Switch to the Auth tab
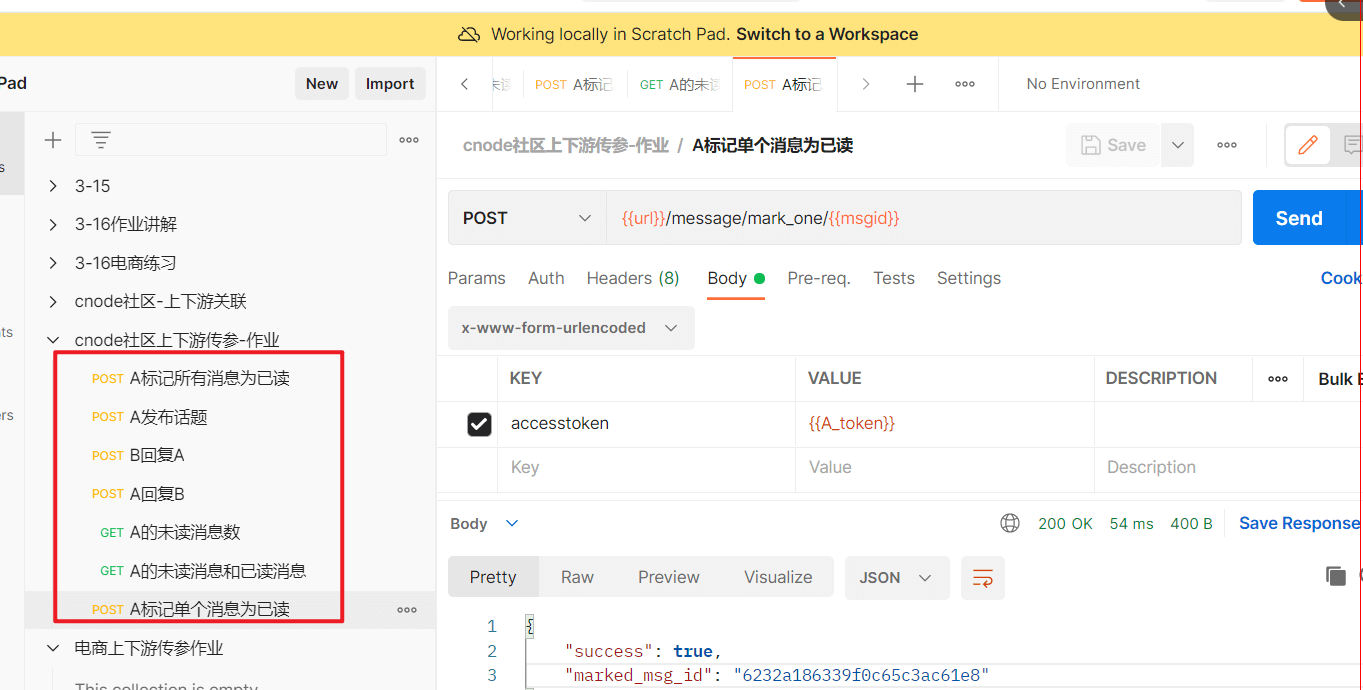 point(546,278)
